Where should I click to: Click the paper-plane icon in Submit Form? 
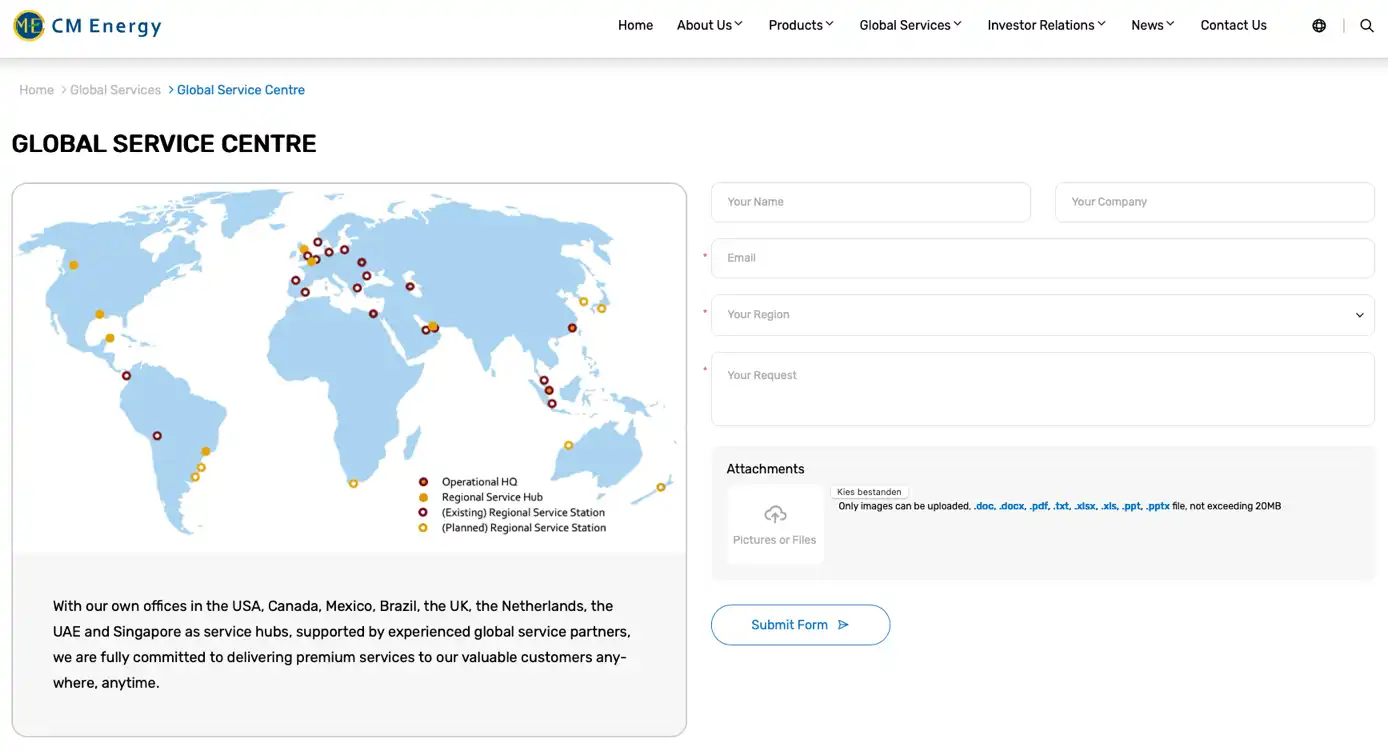843,625
